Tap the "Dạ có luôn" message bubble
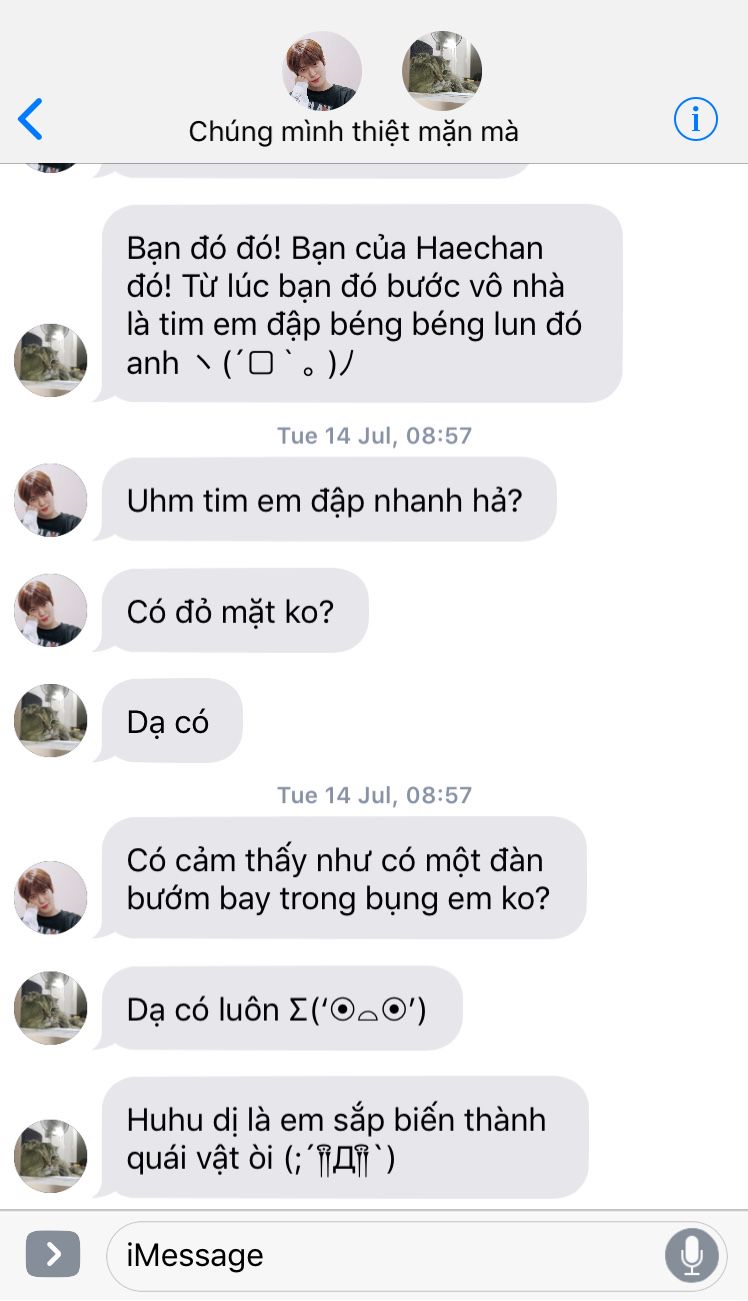Image resolution: width=748 pixels, height=1301 pixels. (x=280, y=1009)
